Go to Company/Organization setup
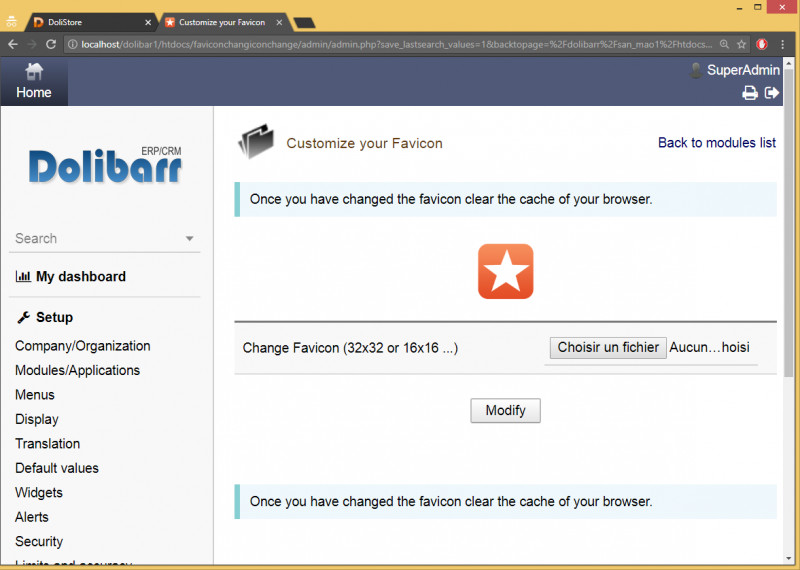This screenshot has height=570, width=800. pyautogui.click(x=83, y=346)
